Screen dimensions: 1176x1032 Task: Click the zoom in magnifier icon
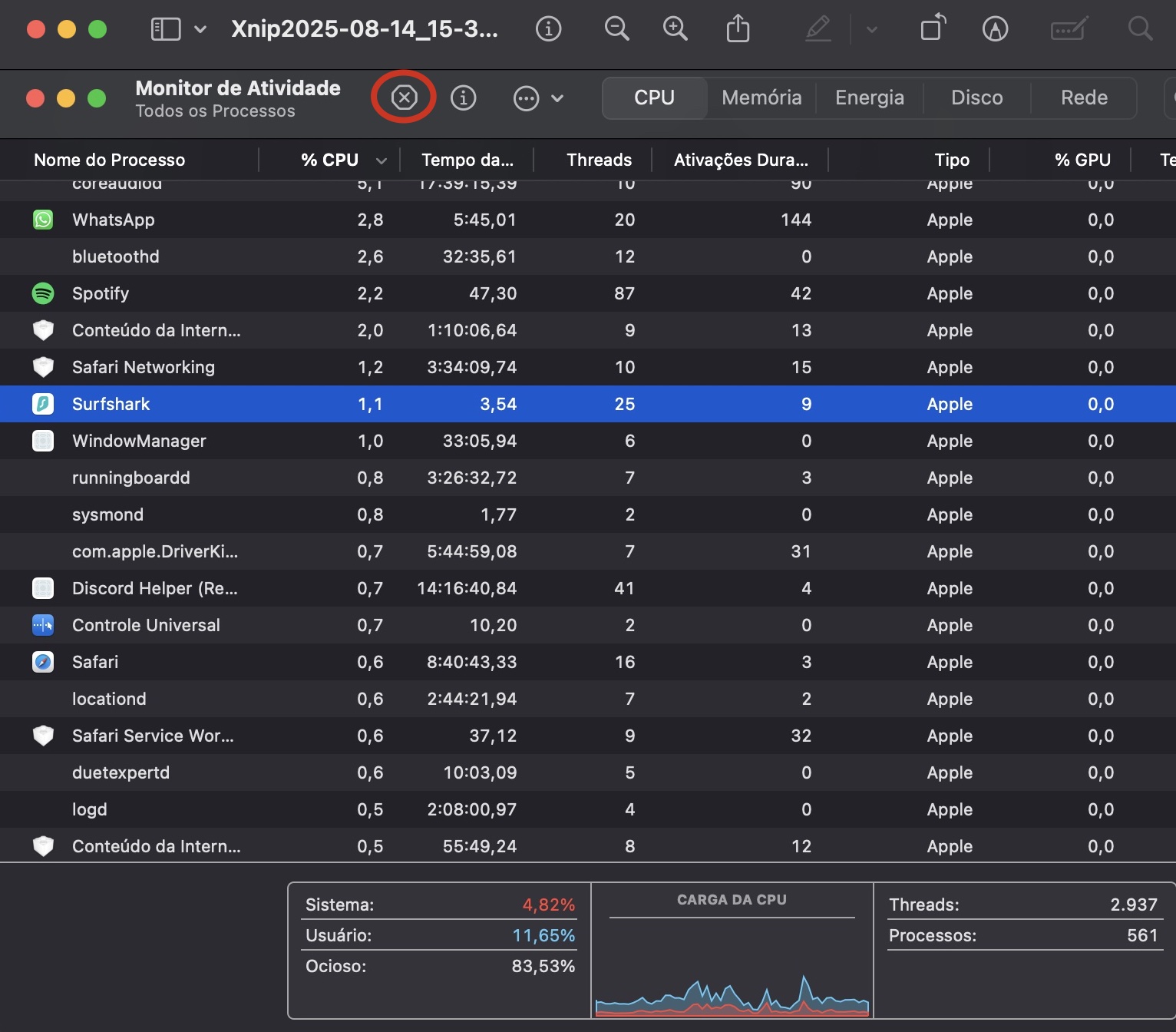(675, 28)
